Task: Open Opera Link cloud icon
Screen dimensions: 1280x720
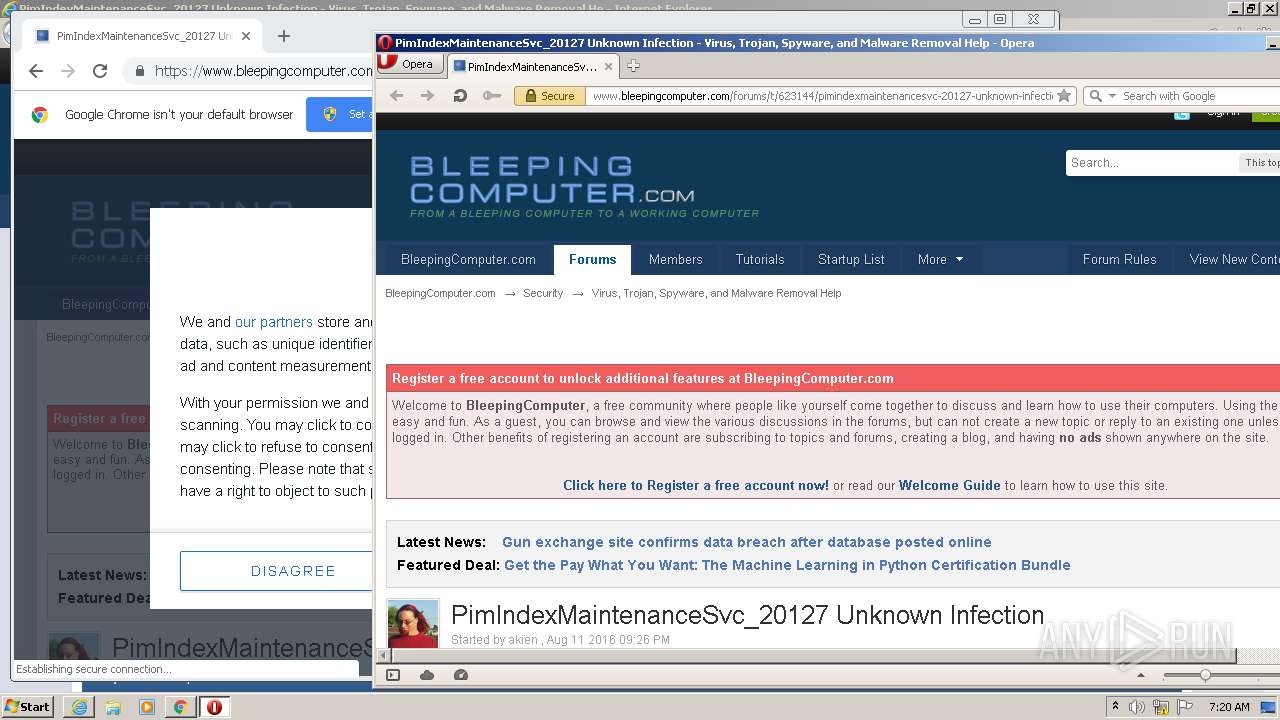Action: [x=427, y=675]
